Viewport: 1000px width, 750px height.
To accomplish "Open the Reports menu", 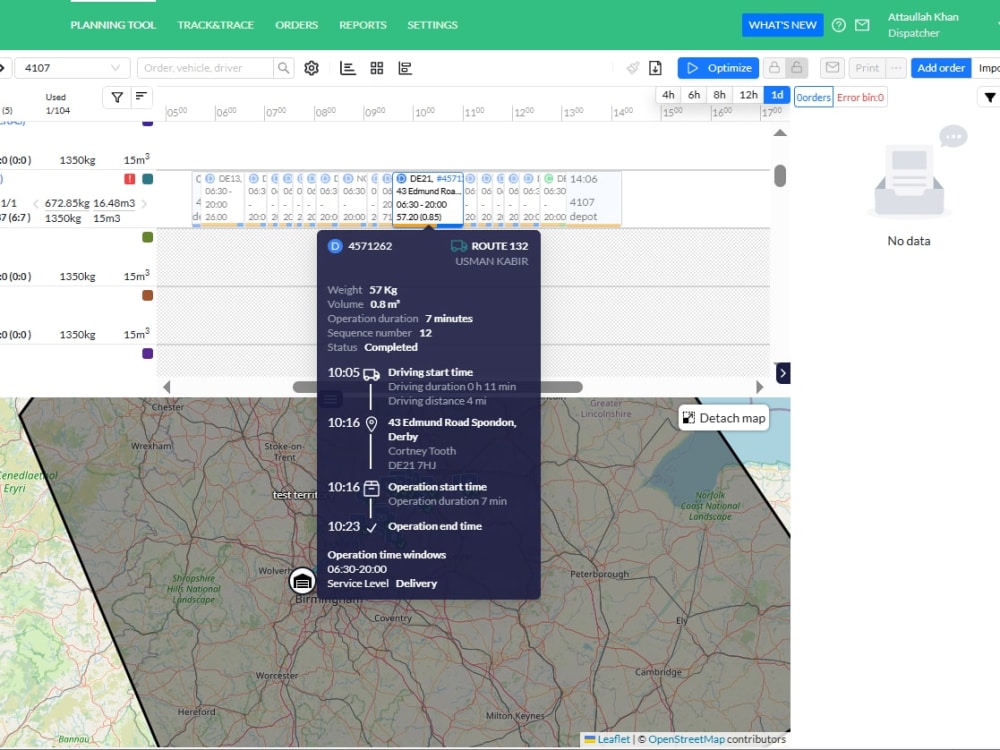I will (363, 25).
